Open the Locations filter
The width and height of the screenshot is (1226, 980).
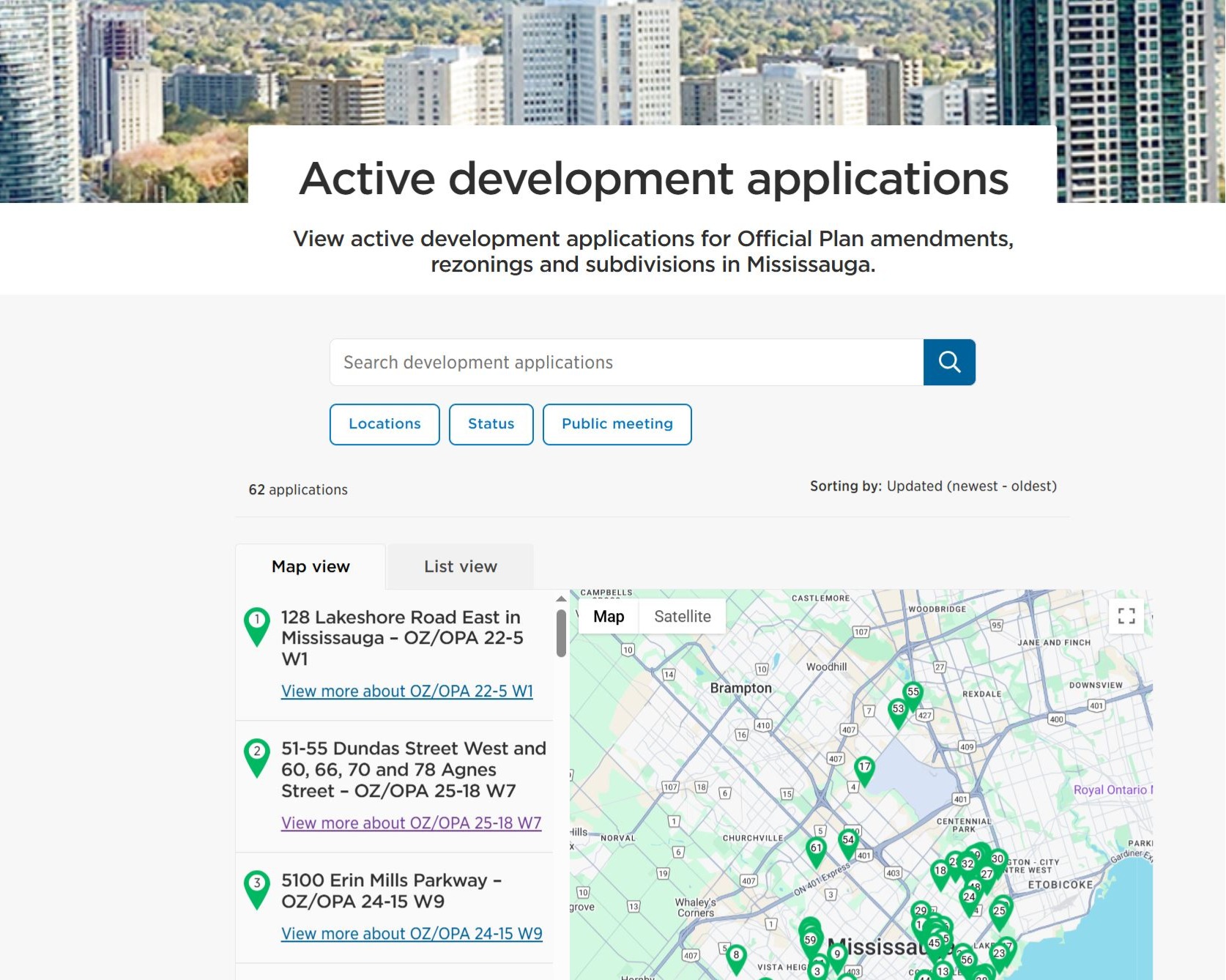click(x=384, y=424)
